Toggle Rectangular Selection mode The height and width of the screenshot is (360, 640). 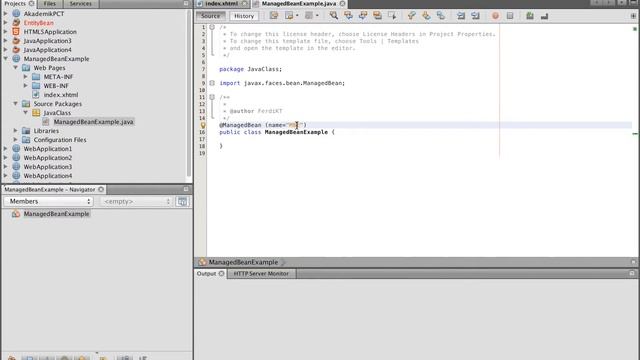(392, 16)
